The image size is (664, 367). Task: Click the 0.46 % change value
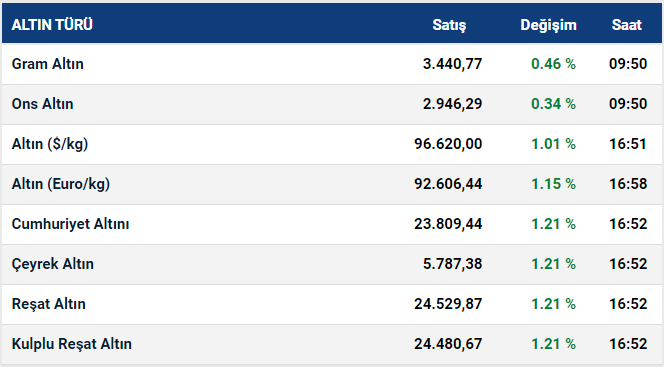(553, 64)
